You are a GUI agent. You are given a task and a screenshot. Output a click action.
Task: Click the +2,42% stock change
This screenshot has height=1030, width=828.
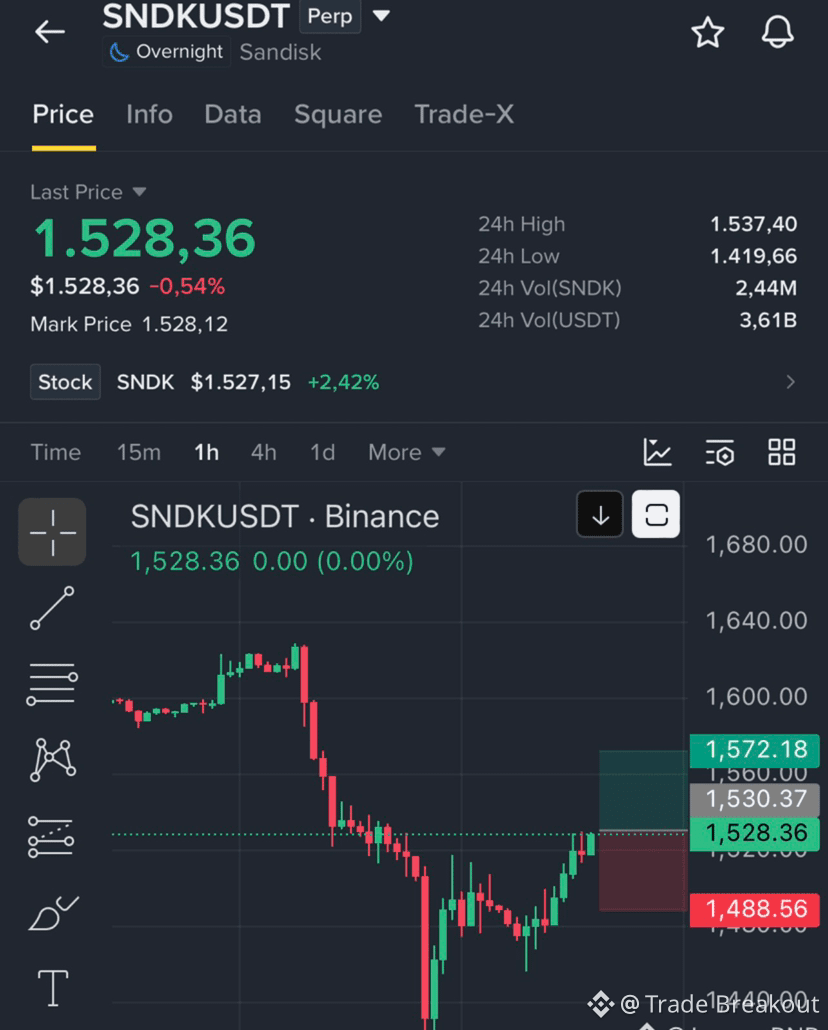[x=343, y=382]
